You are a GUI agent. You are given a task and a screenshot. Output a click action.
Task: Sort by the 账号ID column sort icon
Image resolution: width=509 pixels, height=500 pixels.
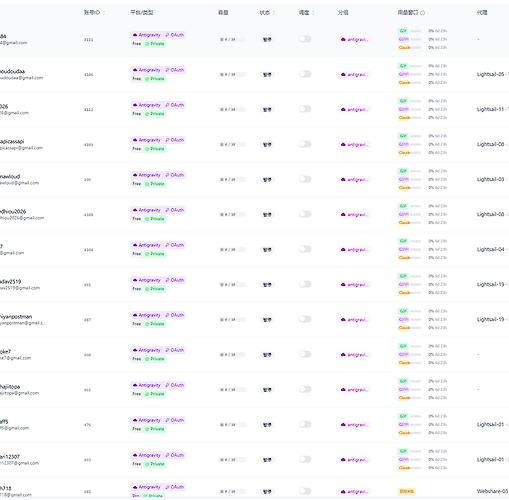click(x=104, y=13)
